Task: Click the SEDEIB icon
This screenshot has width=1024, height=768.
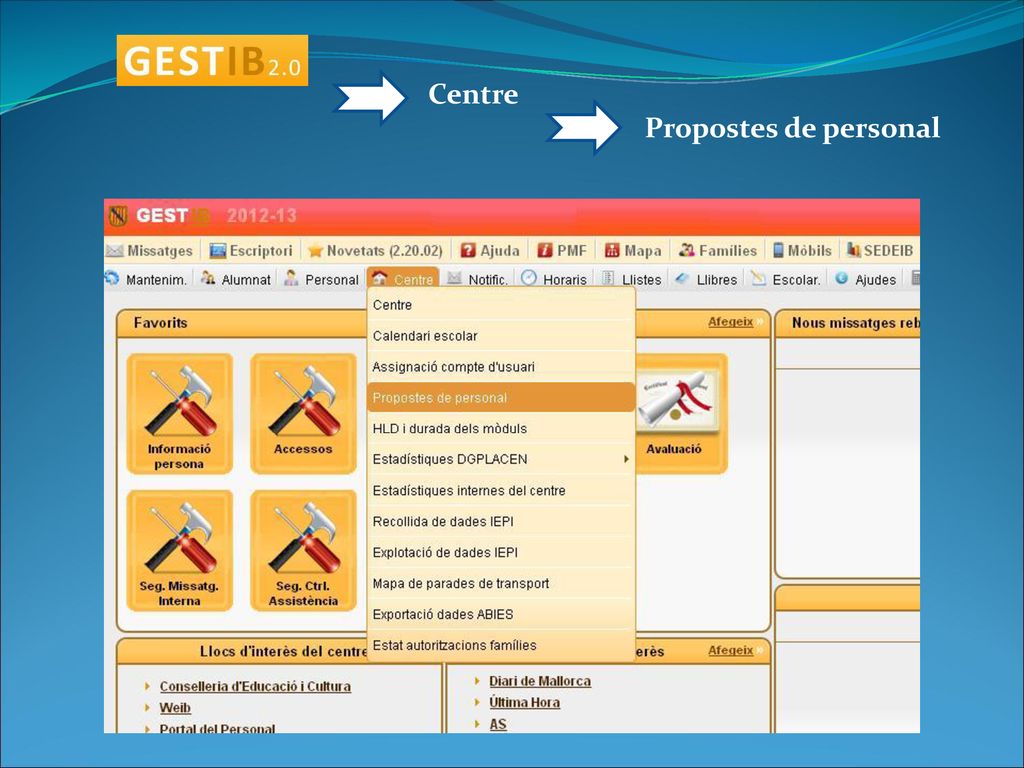Action: click(x=854, y=250)
